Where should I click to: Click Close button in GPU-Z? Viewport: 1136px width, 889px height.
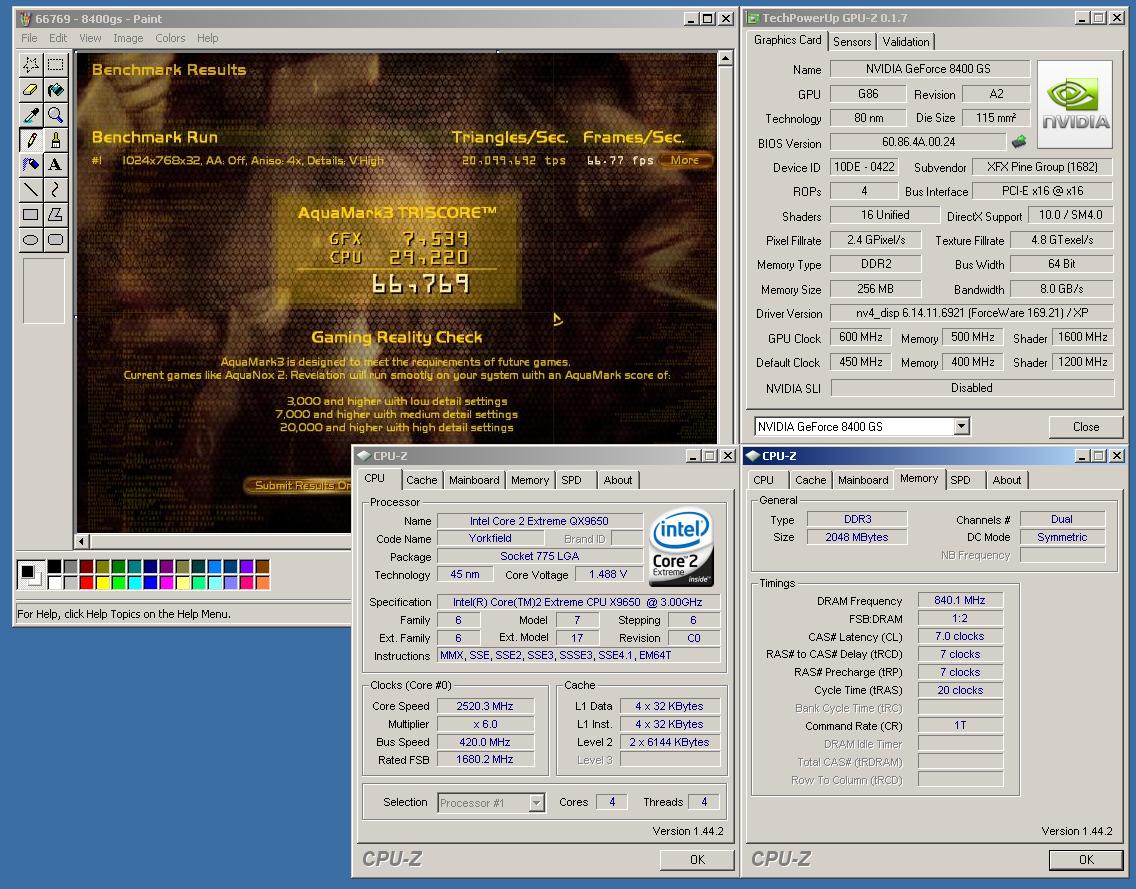(x=1085, y=427)
